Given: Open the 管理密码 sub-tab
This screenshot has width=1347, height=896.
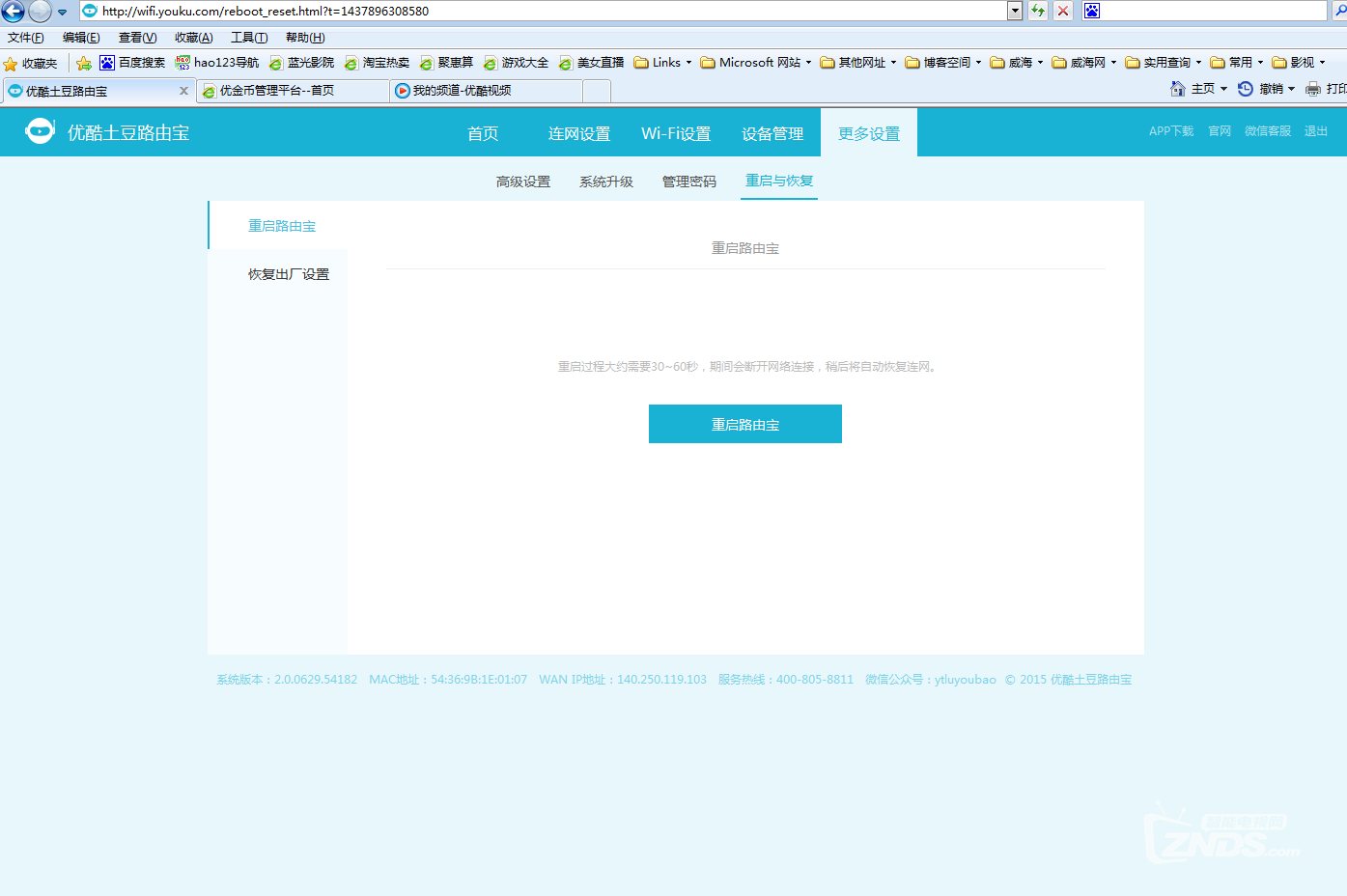Looking at the screenshot, I should [689, 182].
